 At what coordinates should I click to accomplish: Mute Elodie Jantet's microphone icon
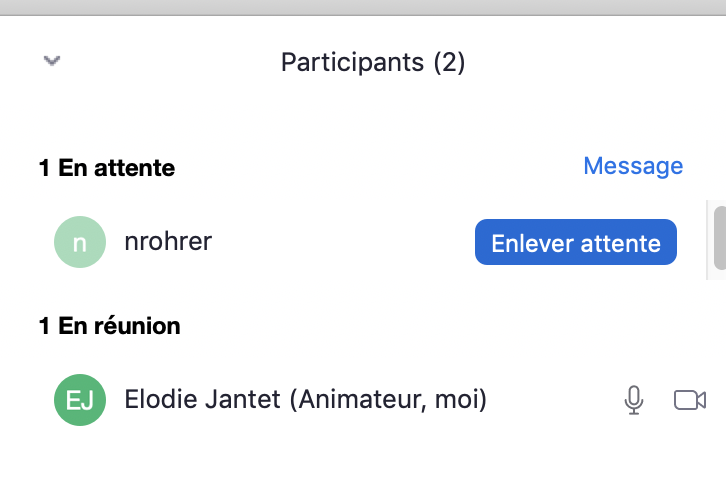(633, 400)
